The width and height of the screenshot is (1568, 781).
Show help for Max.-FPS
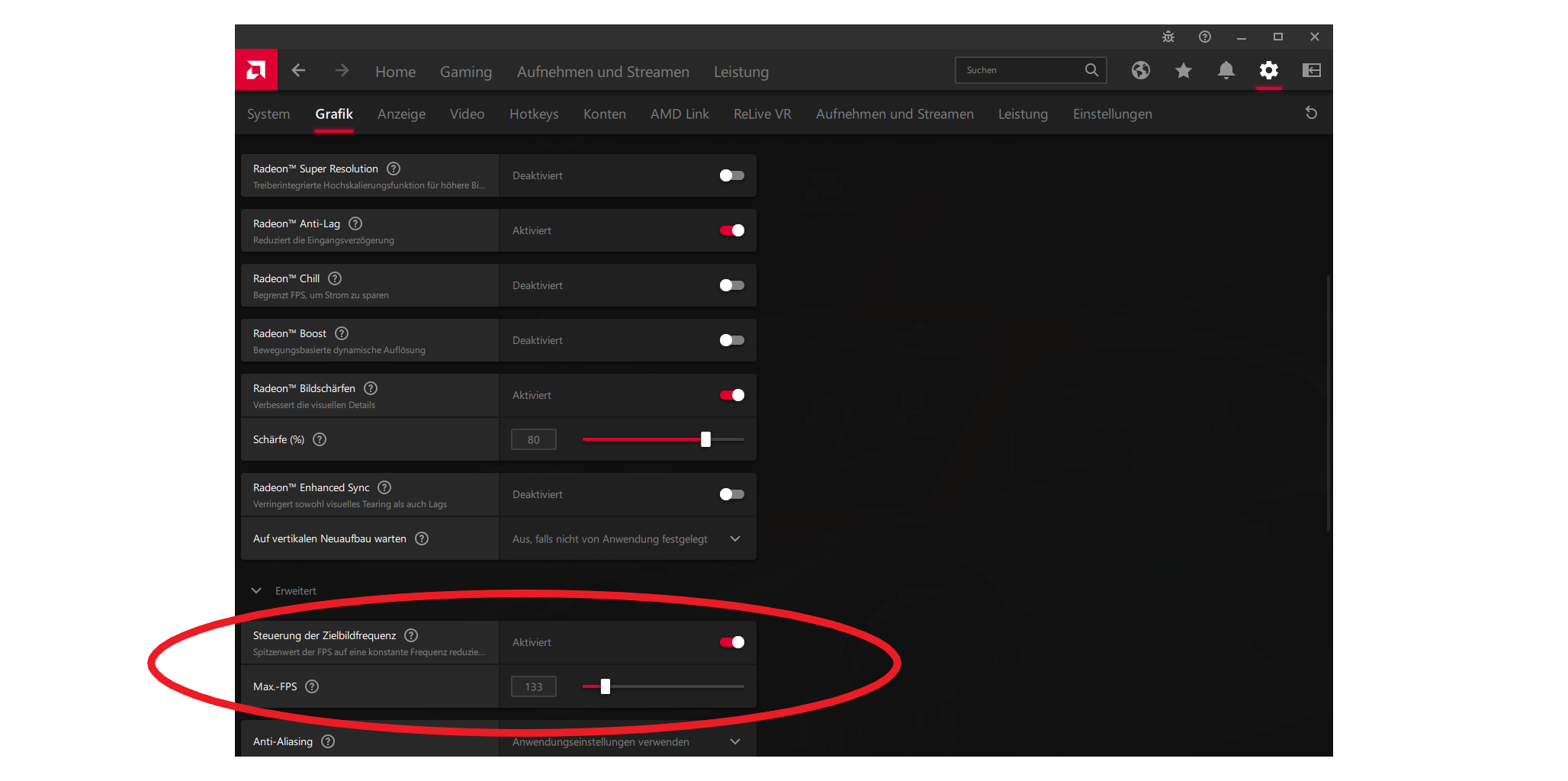(312, 686)
